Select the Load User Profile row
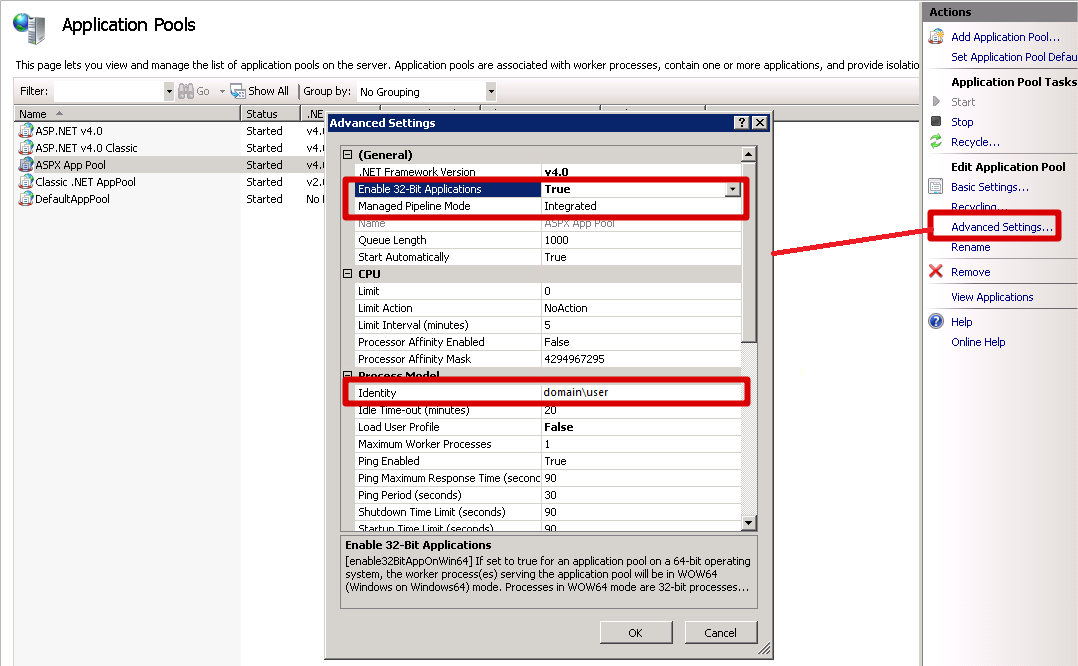This screenshot has height=666, width=1078. (x=548, y=427)
